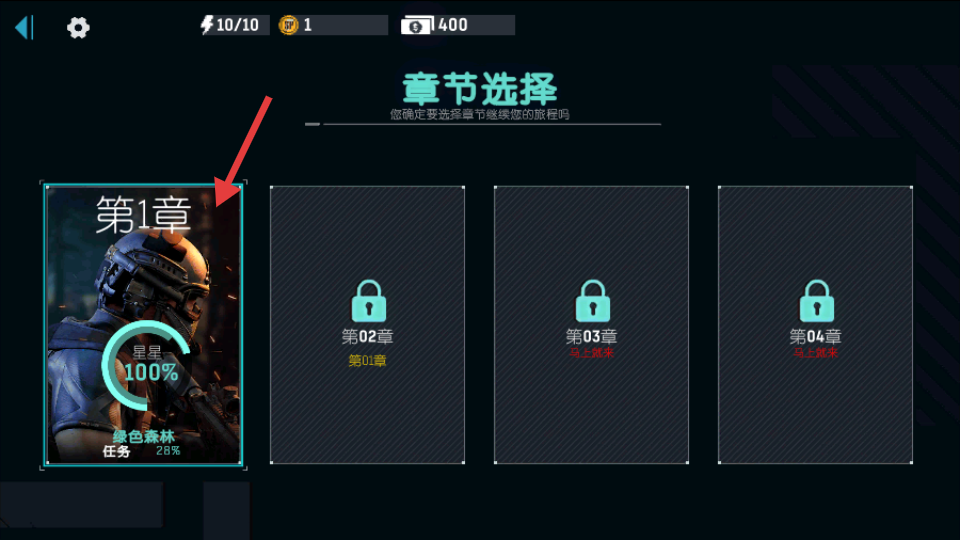Open settings with the gear icon

[x=78, y=28]
